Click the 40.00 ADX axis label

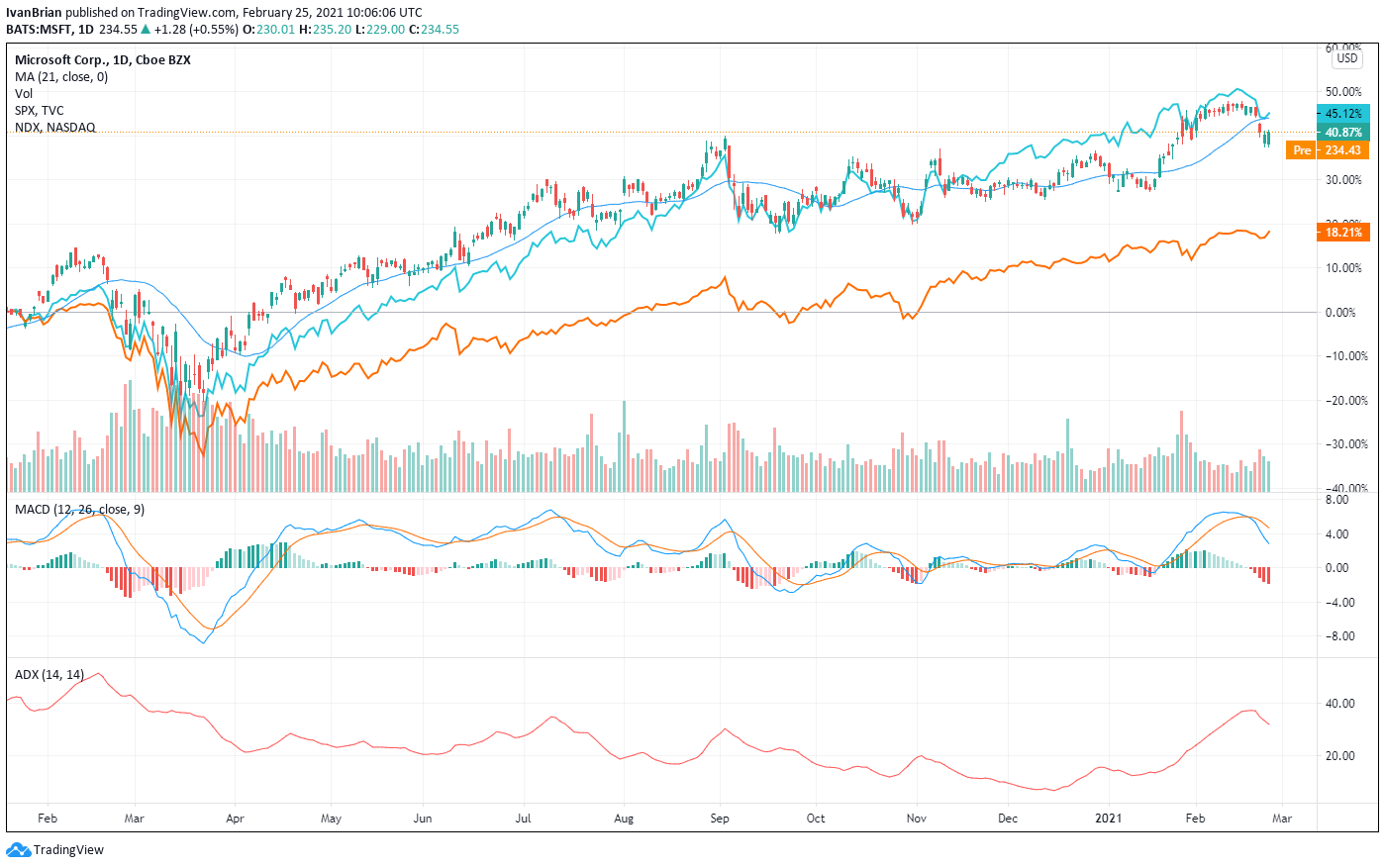(1340, 704)
